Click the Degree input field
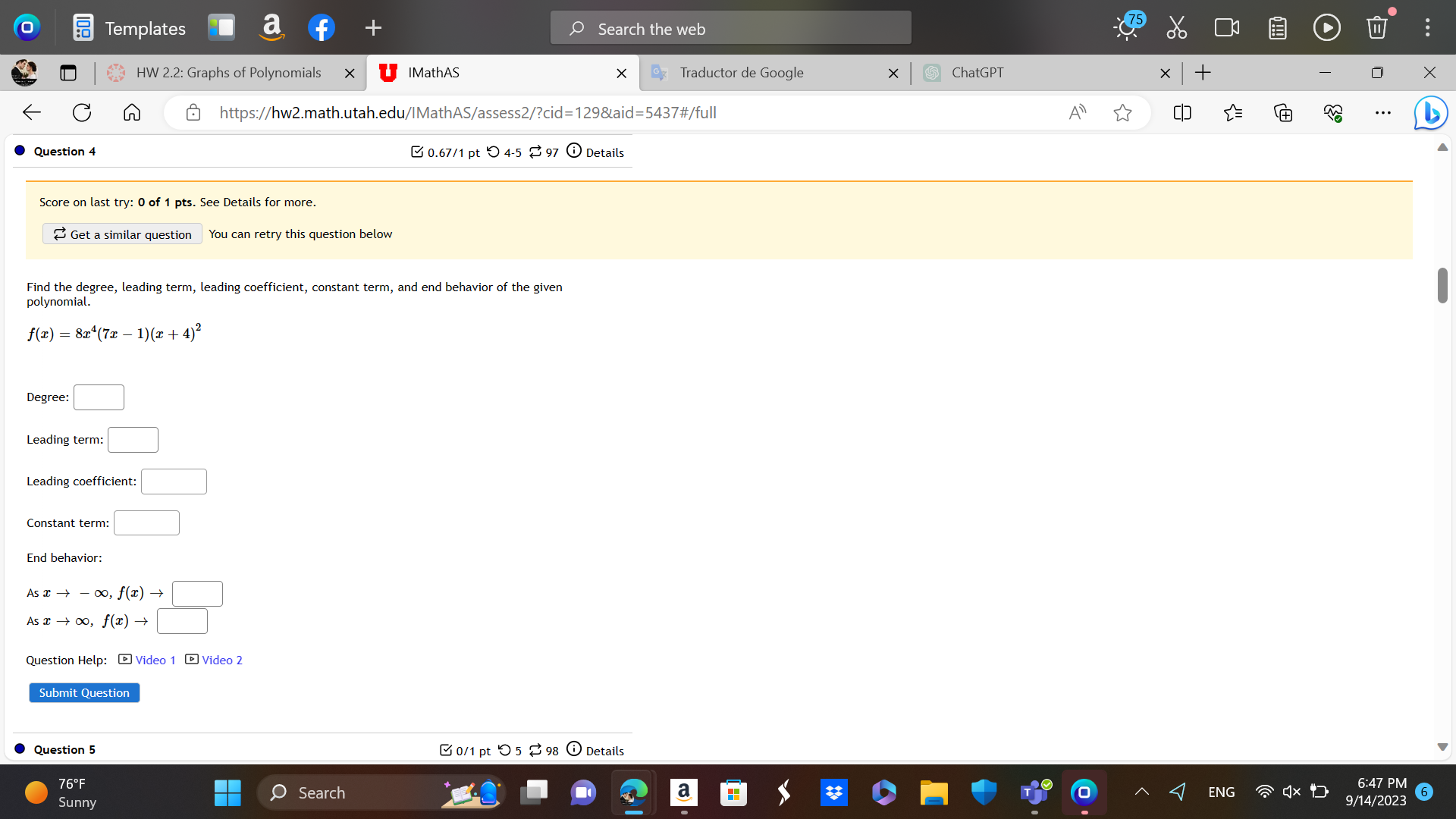1456x819 pixels. pos(99,397)
